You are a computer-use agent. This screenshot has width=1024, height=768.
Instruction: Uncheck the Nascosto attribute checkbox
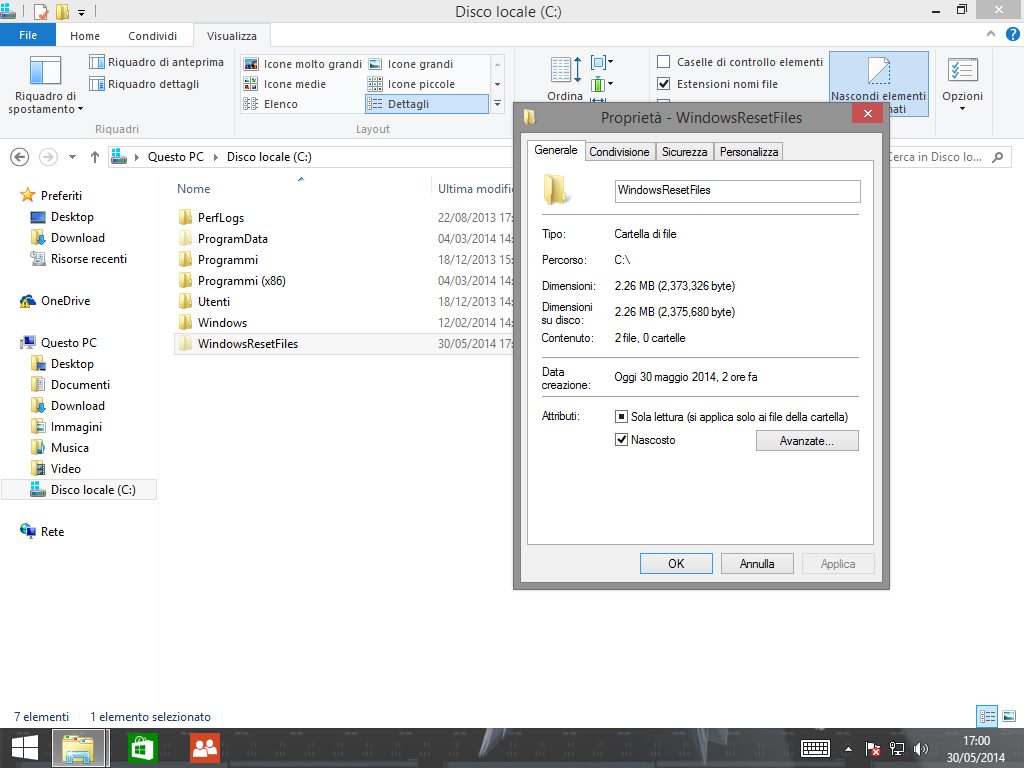point(621,440)
